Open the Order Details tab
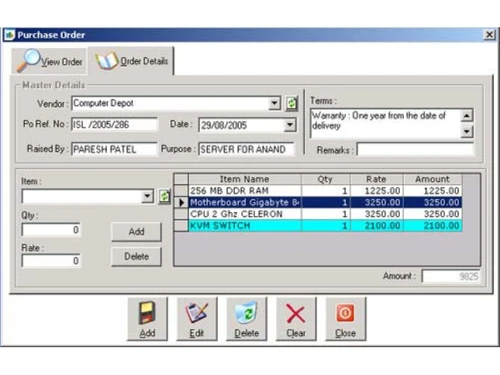The width and height of the screenshot is (500, 375). coord(132,61)
